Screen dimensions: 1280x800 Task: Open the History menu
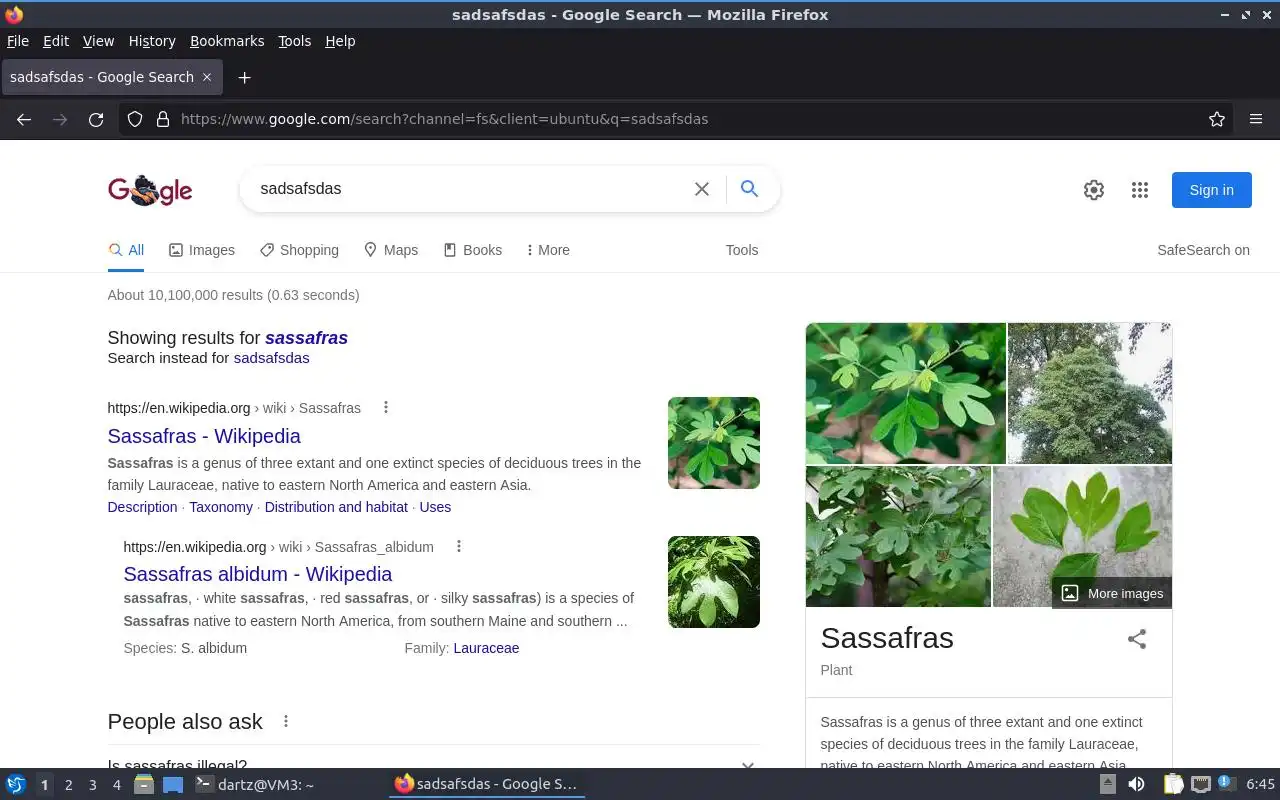pyautogui.click(x=152, y=41)
